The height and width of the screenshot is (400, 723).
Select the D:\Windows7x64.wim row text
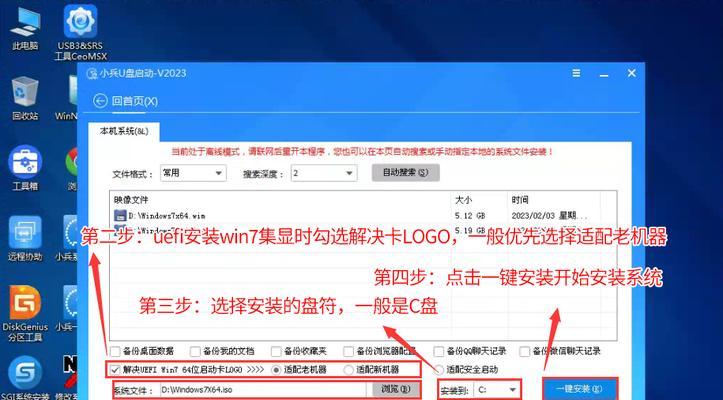coord(166,215)
